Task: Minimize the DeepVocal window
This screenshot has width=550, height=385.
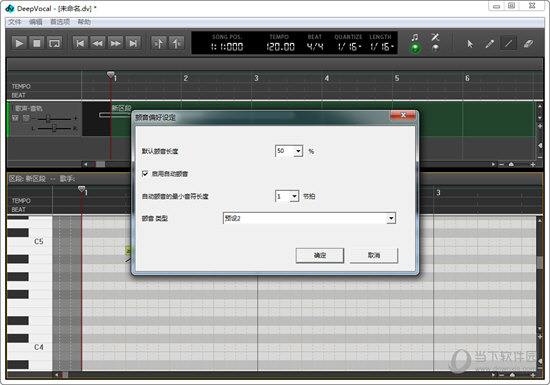Action: (x=496, y=6)
